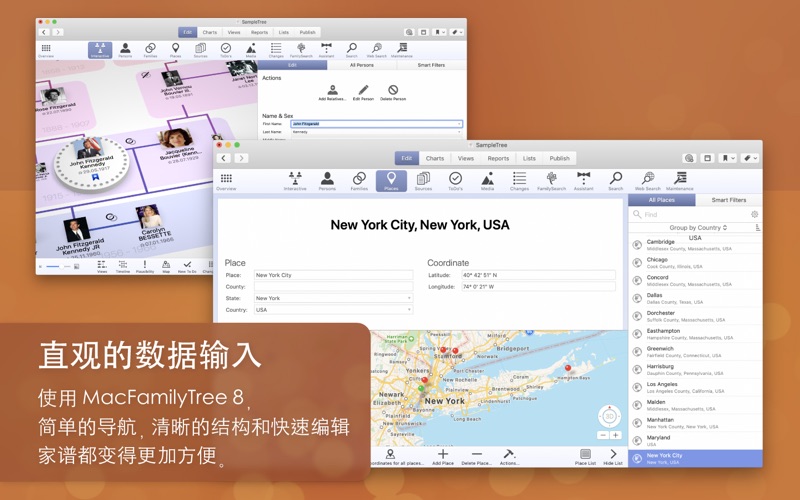Open Overview in the front window toolbar
This screenshot has width=800, height=500.
tap(226, 181)
